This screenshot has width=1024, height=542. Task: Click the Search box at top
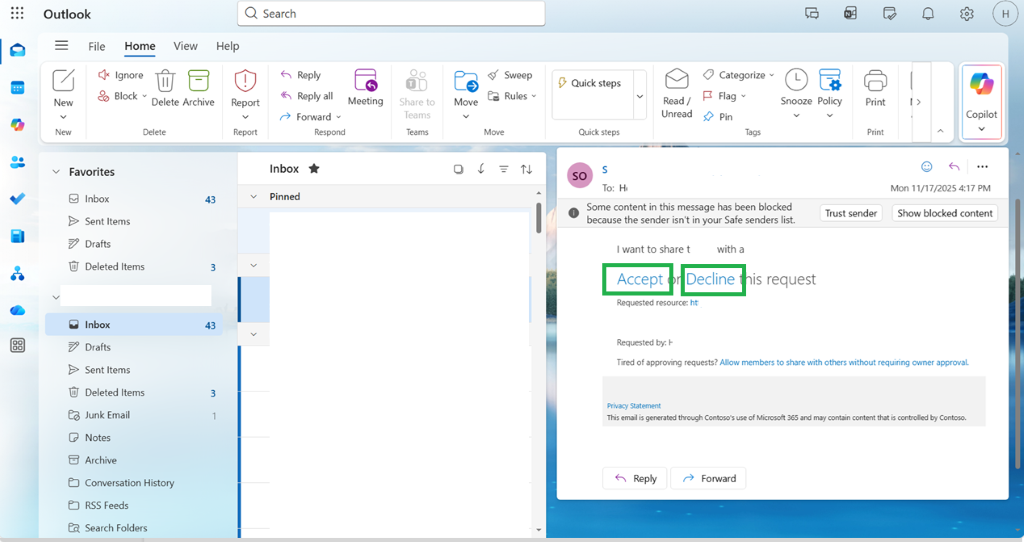[x=391, y=14]
